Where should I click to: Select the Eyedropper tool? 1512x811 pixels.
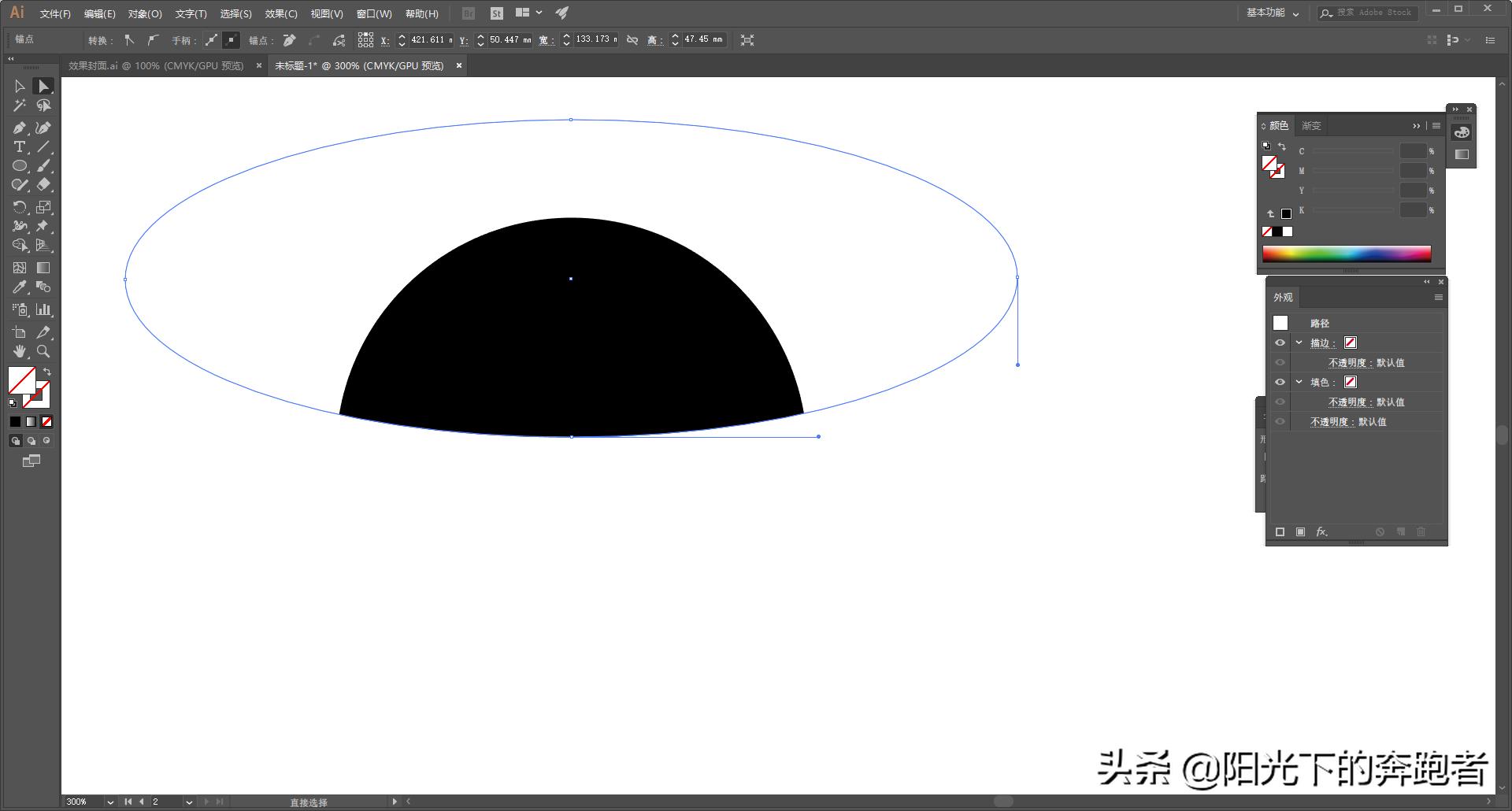(x=20, y=287)
